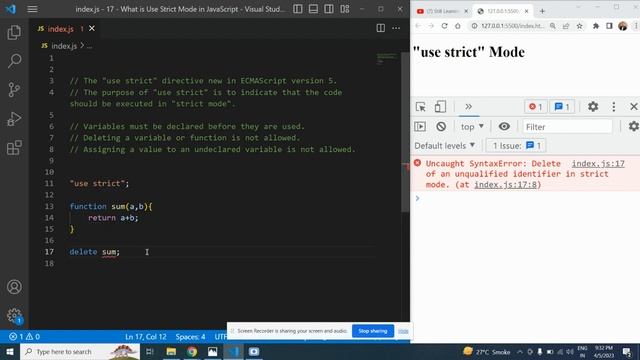This screenshot has width=640, height=360.
Task: Close the 127.0.0.1:5500 browser tab
Action: point(527,11)
